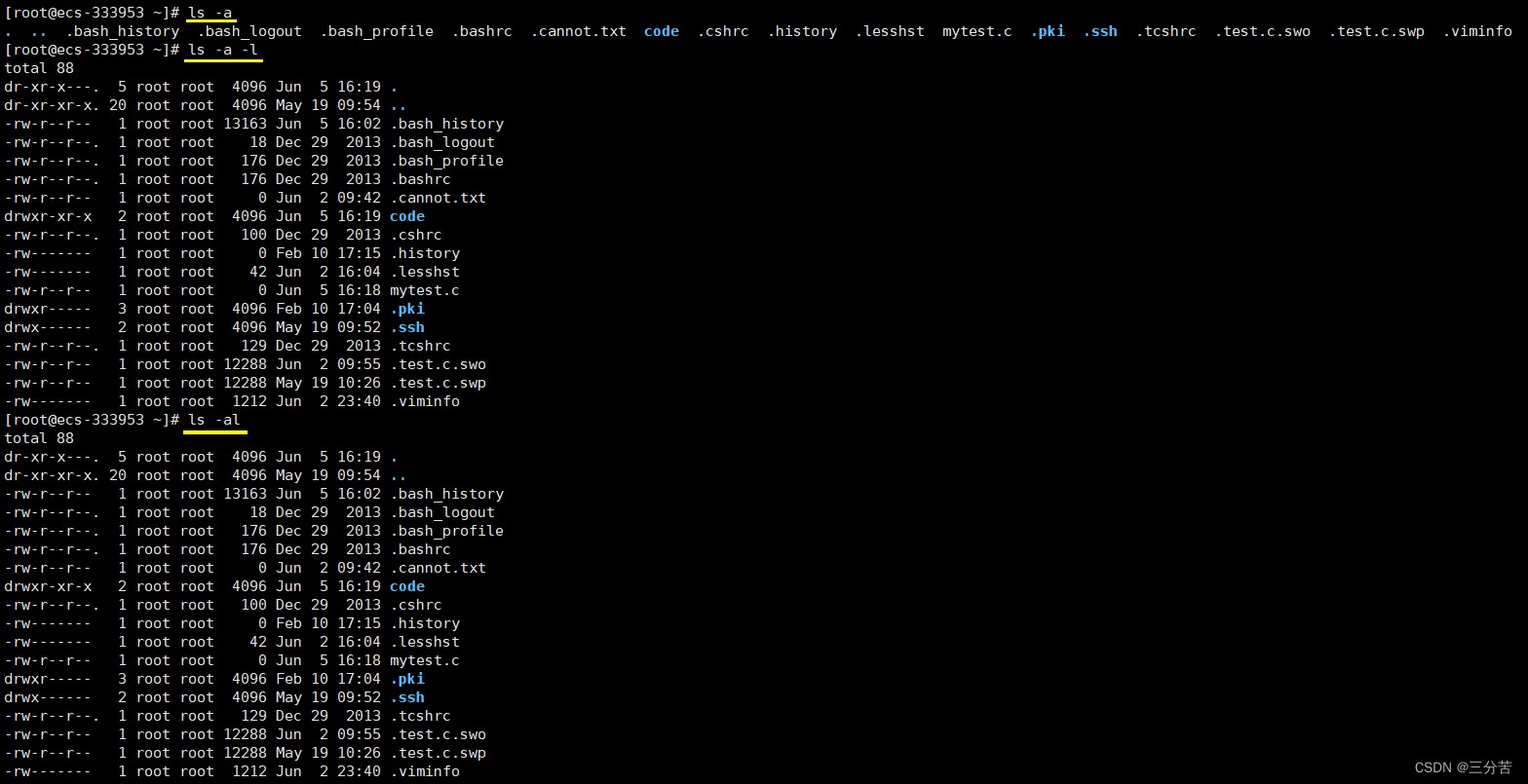Click '.bashrc' in the 'ls -al' listing
The height and width of the screenshot is (784, 1528).
[421, 549]
